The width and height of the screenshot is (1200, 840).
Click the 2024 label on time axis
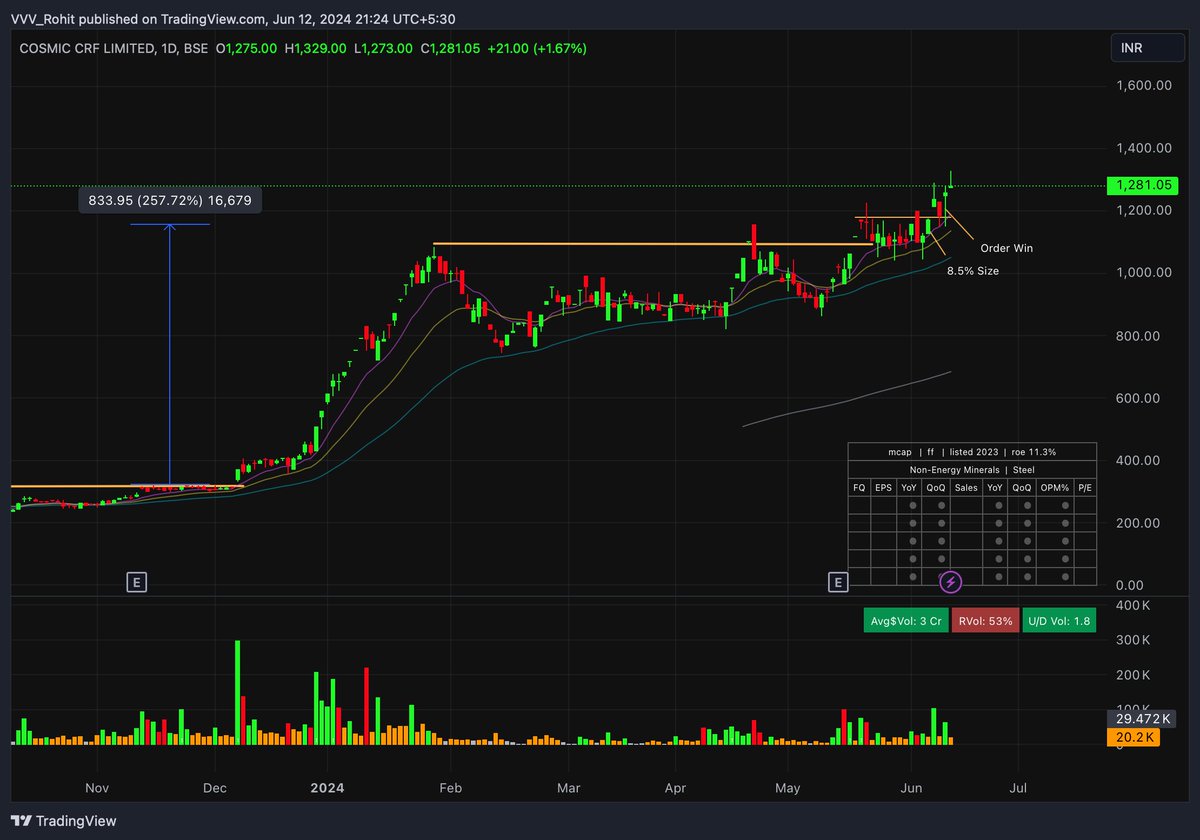[x=327, y=788]
